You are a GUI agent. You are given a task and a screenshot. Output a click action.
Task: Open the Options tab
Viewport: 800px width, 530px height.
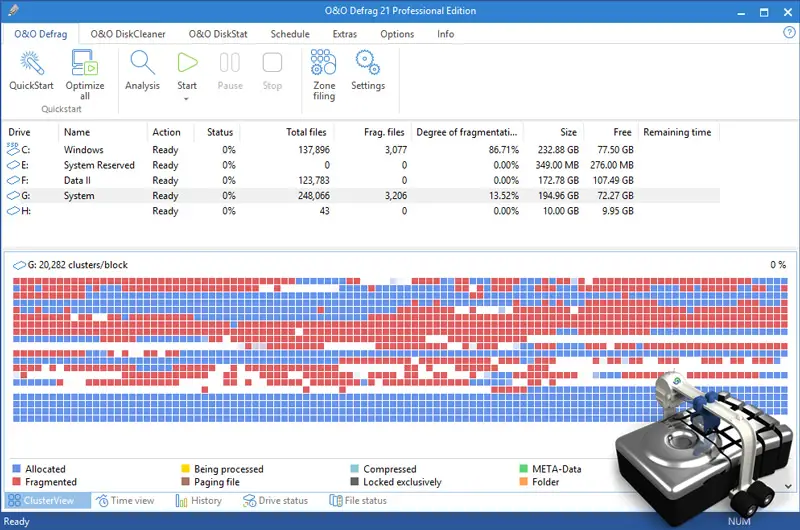(397, 34)
